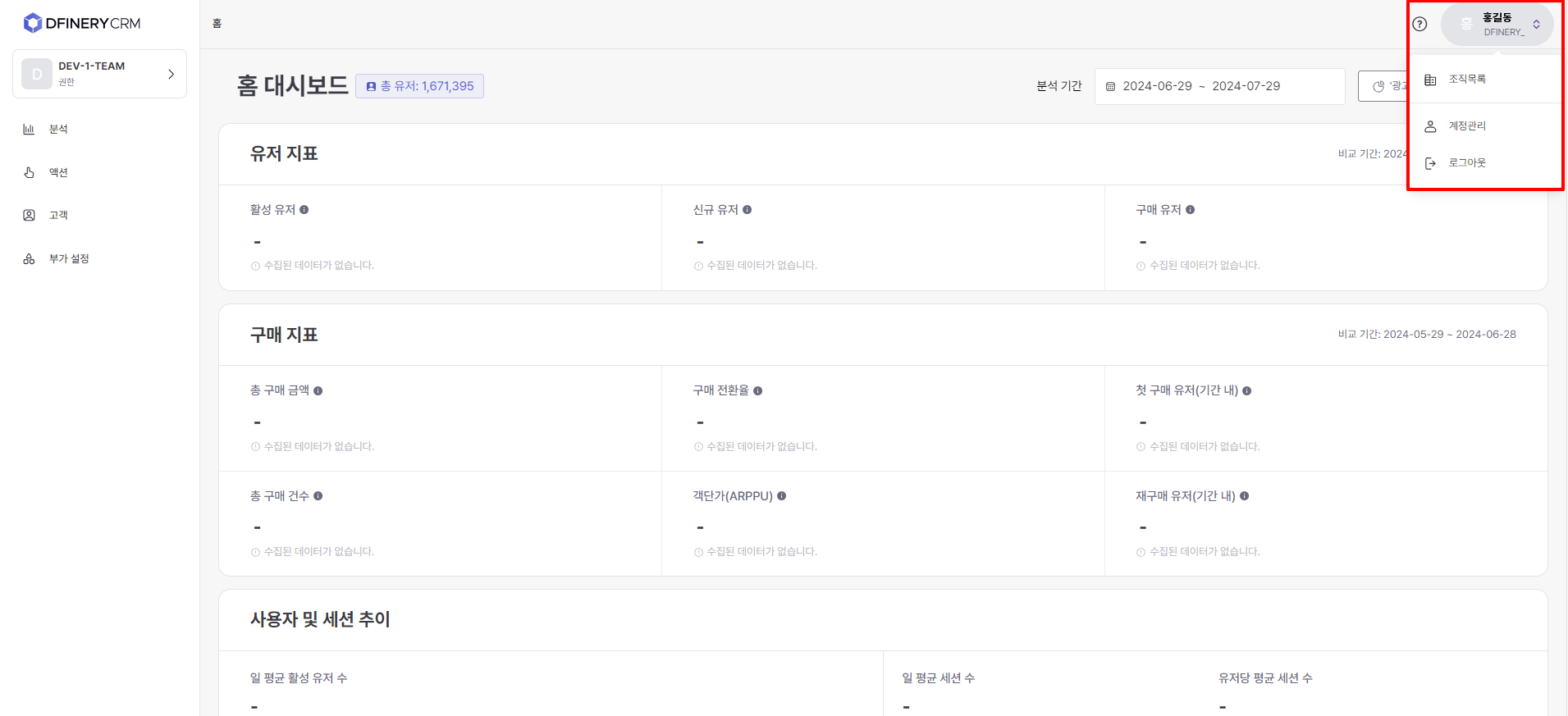Click the info icon beside 총 구매 금액
Screen dimensions: 1568x716
tap(318, 391)
